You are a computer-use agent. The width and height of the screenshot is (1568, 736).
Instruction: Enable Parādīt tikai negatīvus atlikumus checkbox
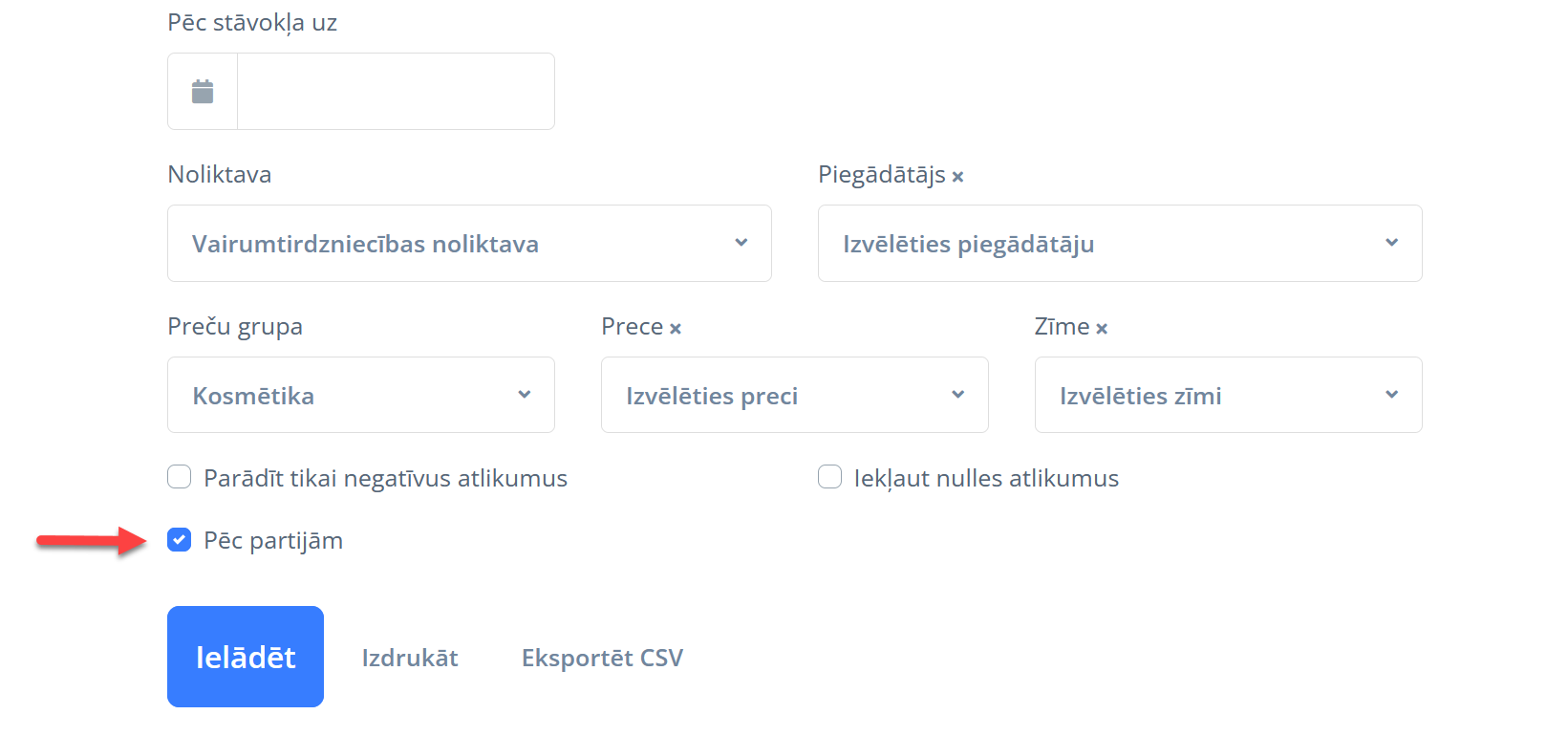click(x=180, y=477)
